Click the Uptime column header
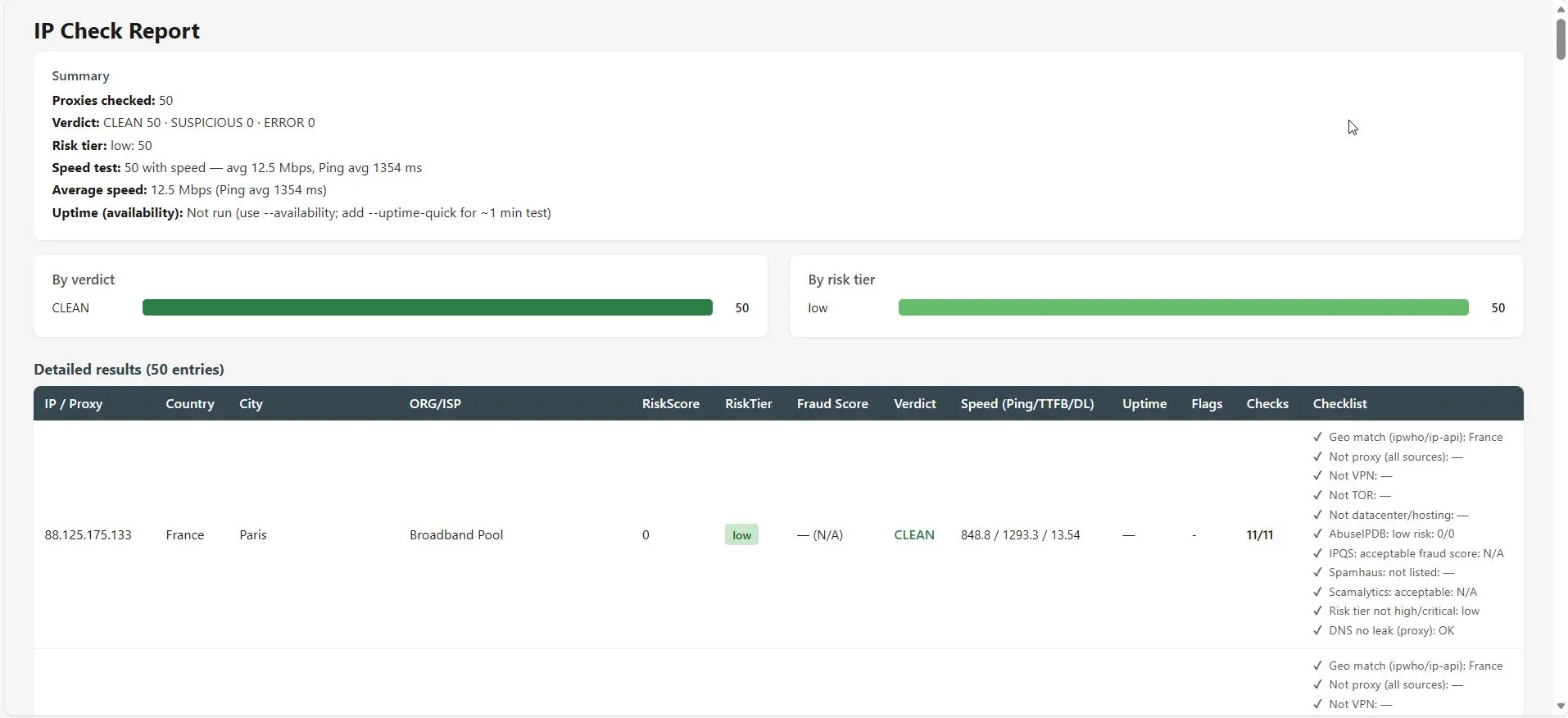1568x718 pixels. (1144, 403)
